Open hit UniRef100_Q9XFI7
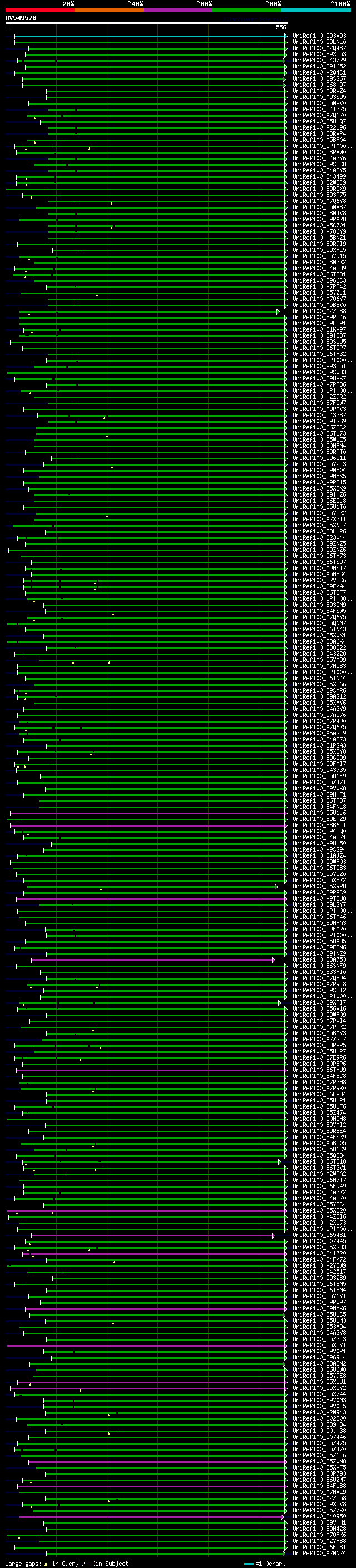The image size is (356, 1568). click(319, 1002)
